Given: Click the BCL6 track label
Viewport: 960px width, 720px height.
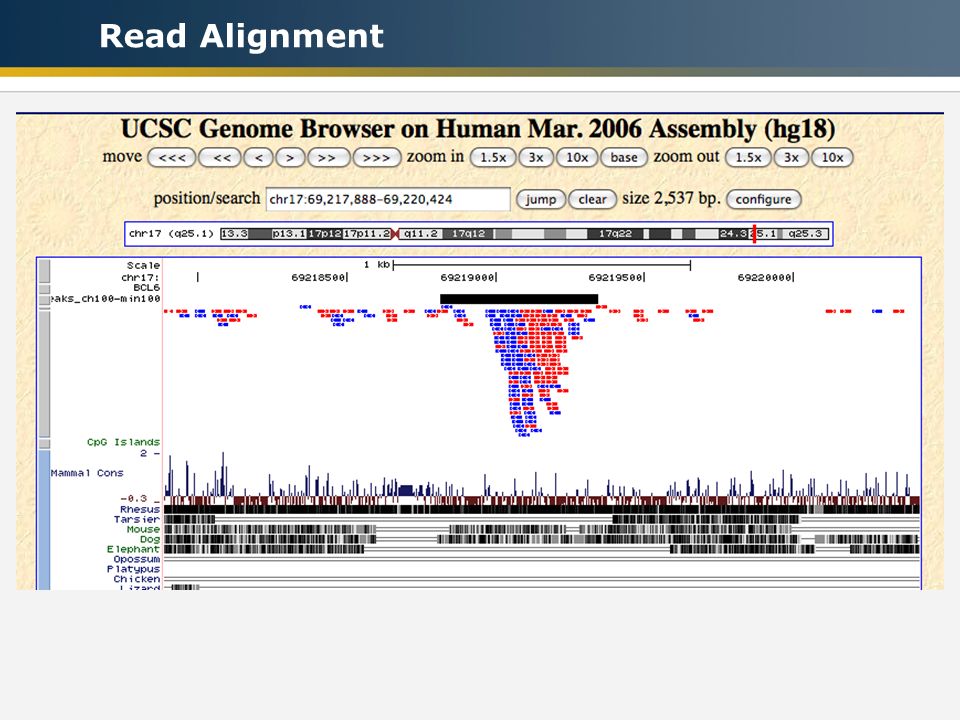Looking at the screenshot, I should [x=146, y=288].
